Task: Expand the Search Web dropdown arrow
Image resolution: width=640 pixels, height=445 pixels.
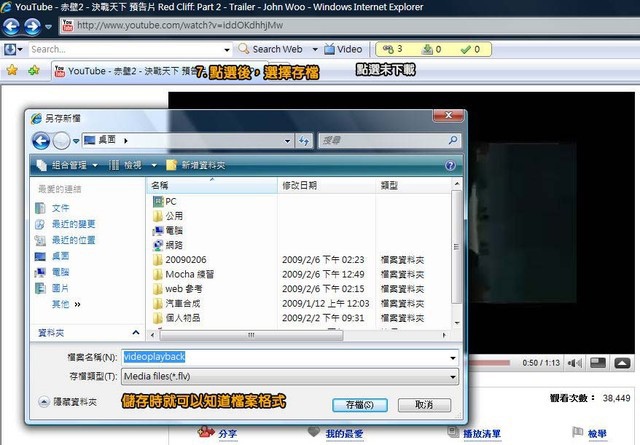Action: [315, 49]
